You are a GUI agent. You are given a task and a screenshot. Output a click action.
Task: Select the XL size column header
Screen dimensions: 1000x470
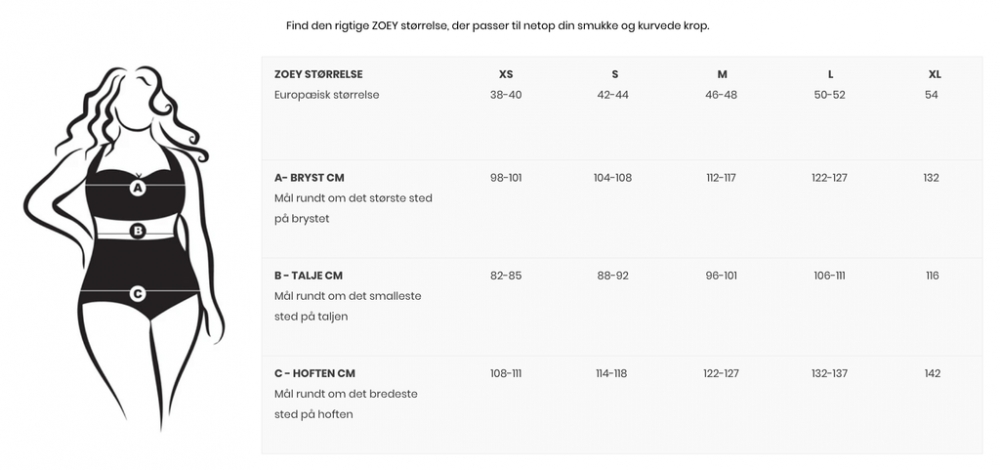coord(934,75)
